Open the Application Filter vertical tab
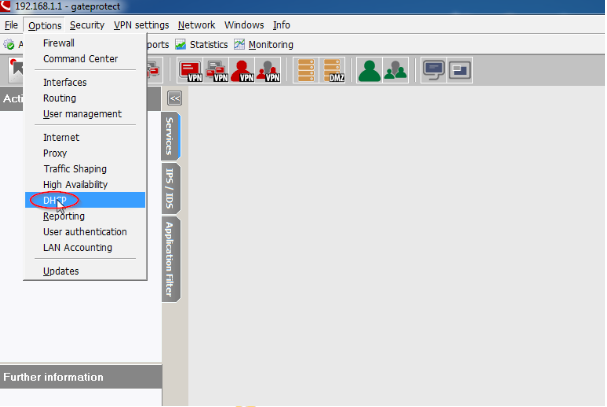607x407 pixels. click(171, 259)
